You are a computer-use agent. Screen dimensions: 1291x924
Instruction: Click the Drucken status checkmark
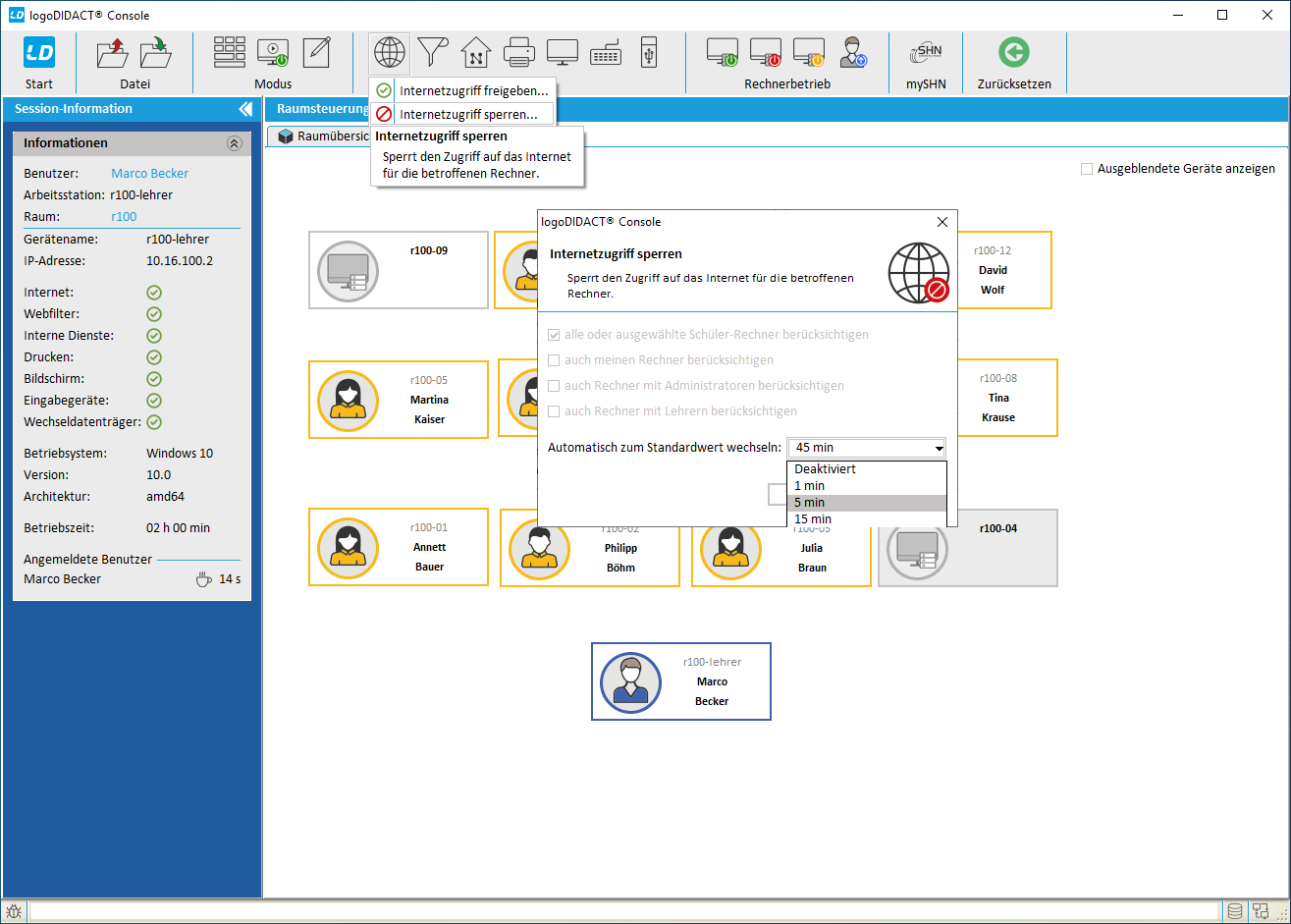pyautogui.click(x=154, y=357)
